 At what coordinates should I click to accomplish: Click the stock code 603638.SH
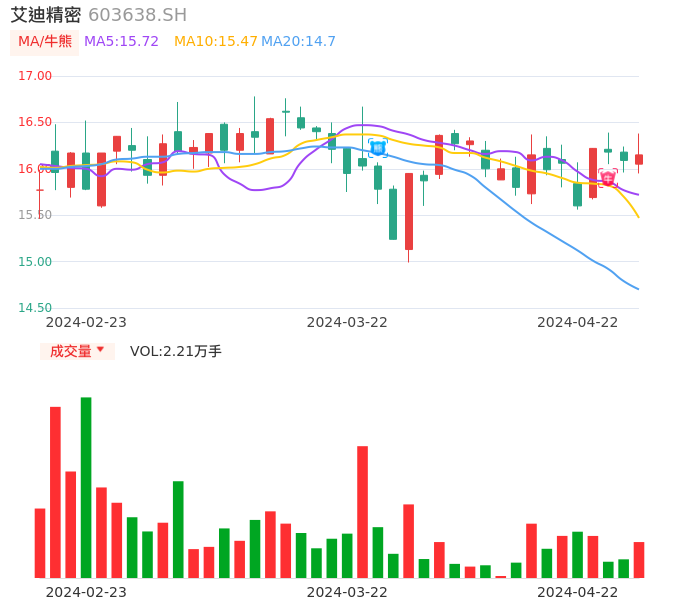click(137, 15)
